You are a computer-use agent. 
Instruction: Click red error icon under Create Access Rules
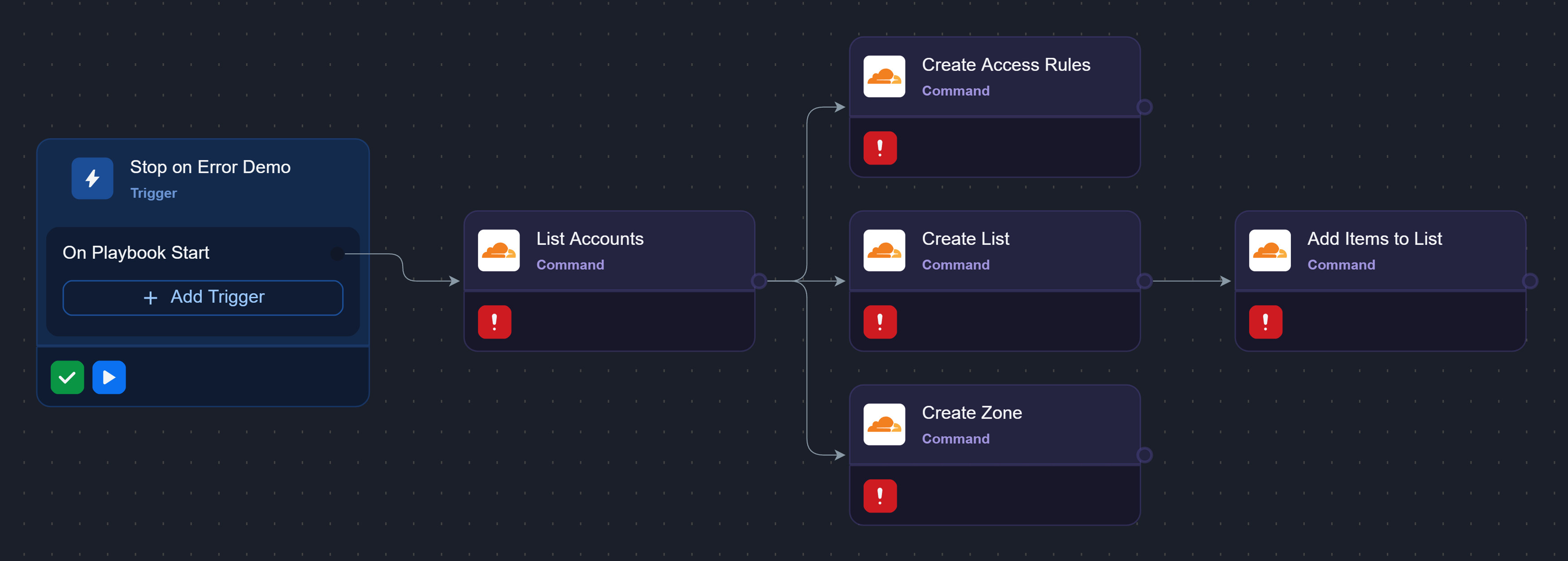click(x=880, y=148)
